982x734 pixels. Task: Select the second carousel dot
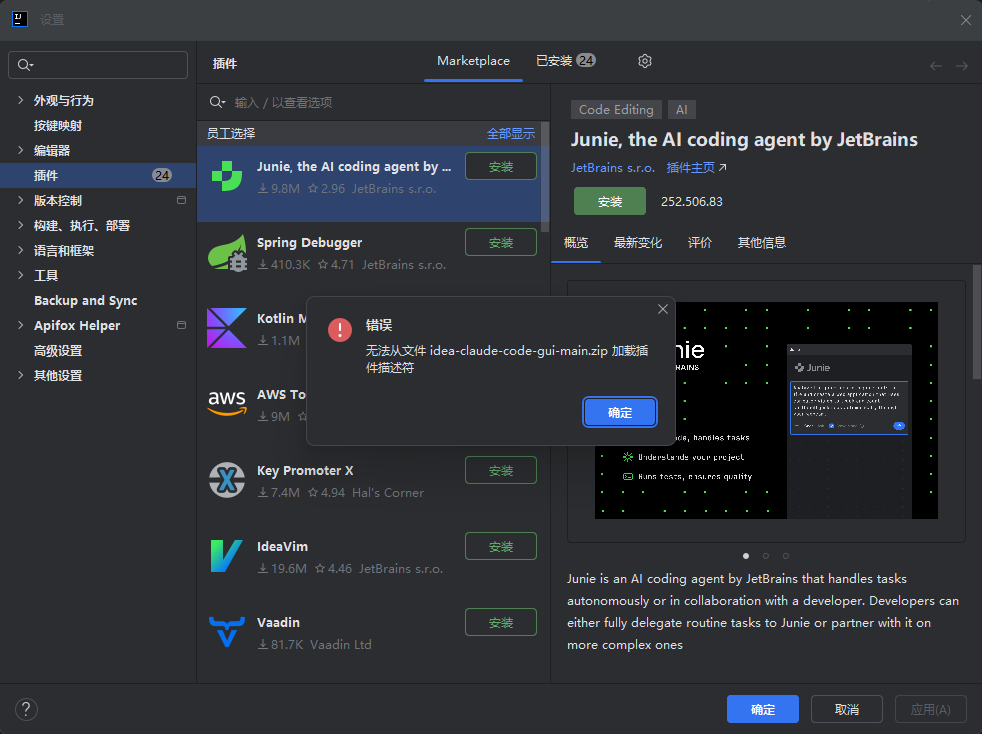(x=765, y=556)
